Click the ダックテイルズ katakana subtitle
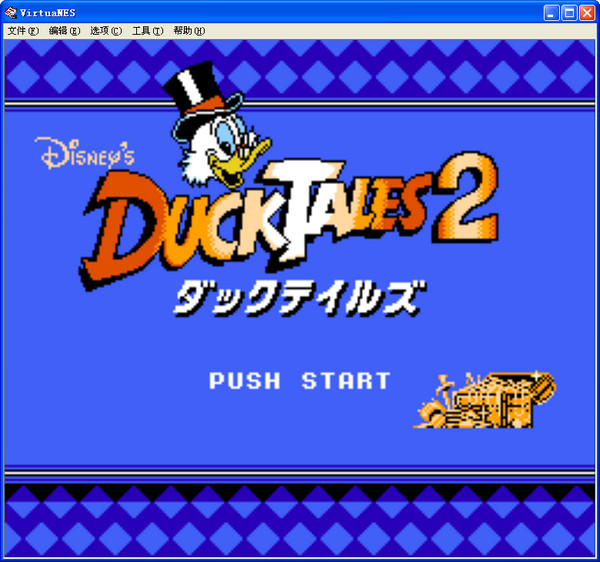Screen dimensions: 600x562 pos(300,298)
